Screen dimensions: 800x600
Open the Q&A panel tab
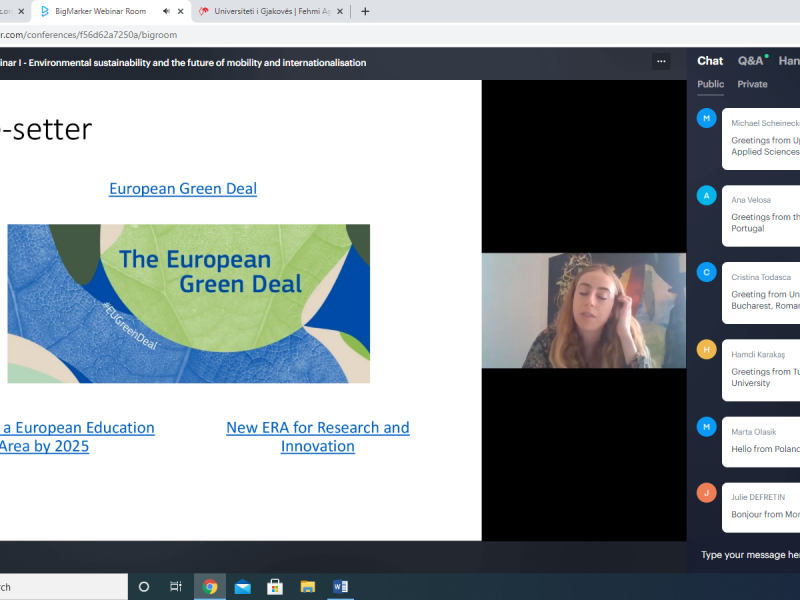coord(751,61)
